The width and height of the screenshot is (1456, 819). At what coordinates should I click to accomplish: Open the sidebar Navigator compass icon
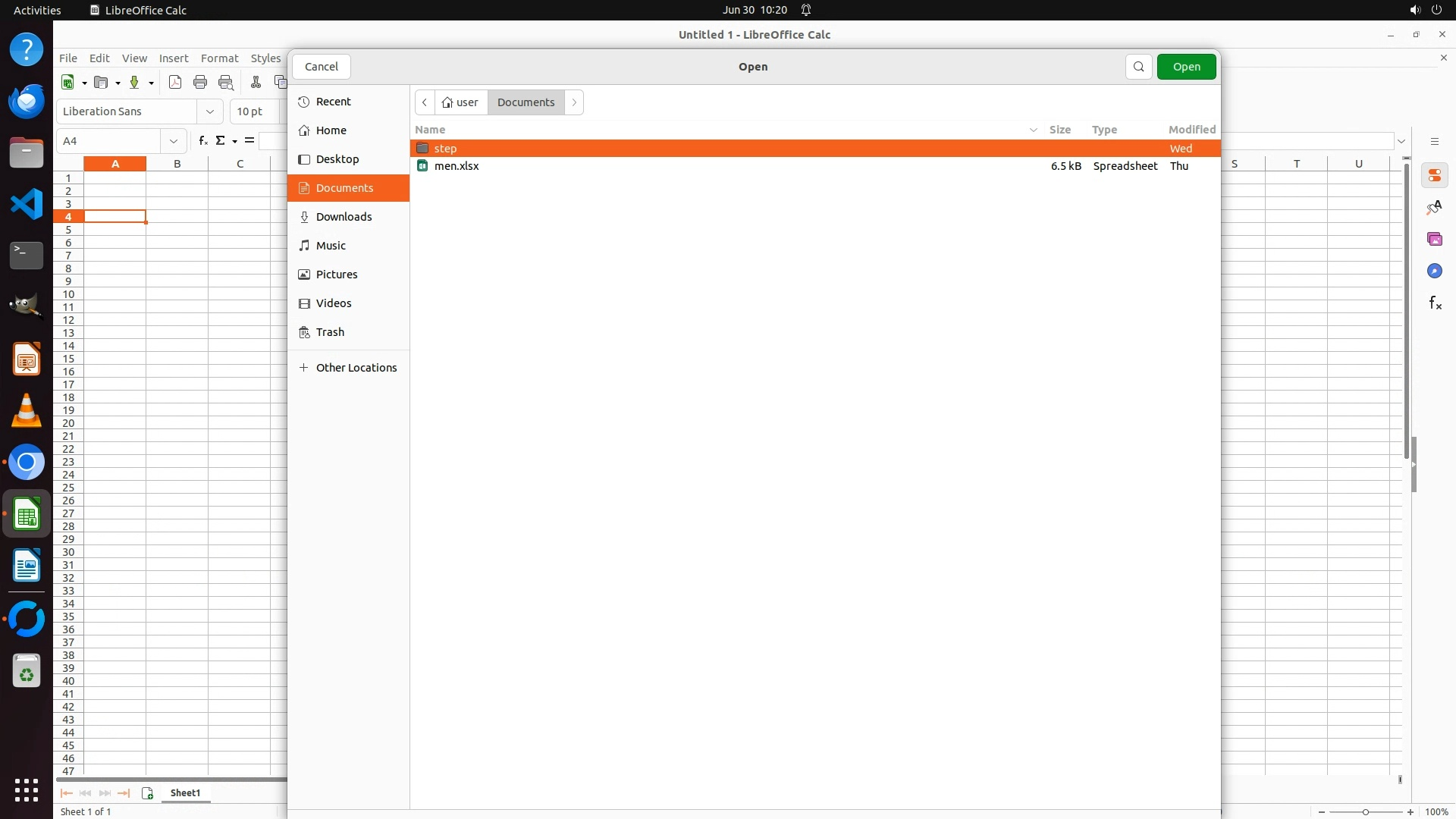pos(1434,271)
